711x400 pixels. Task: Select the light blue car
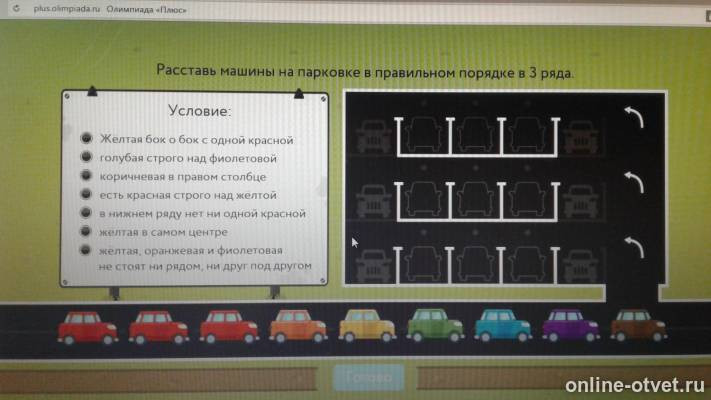coord(503,325)
